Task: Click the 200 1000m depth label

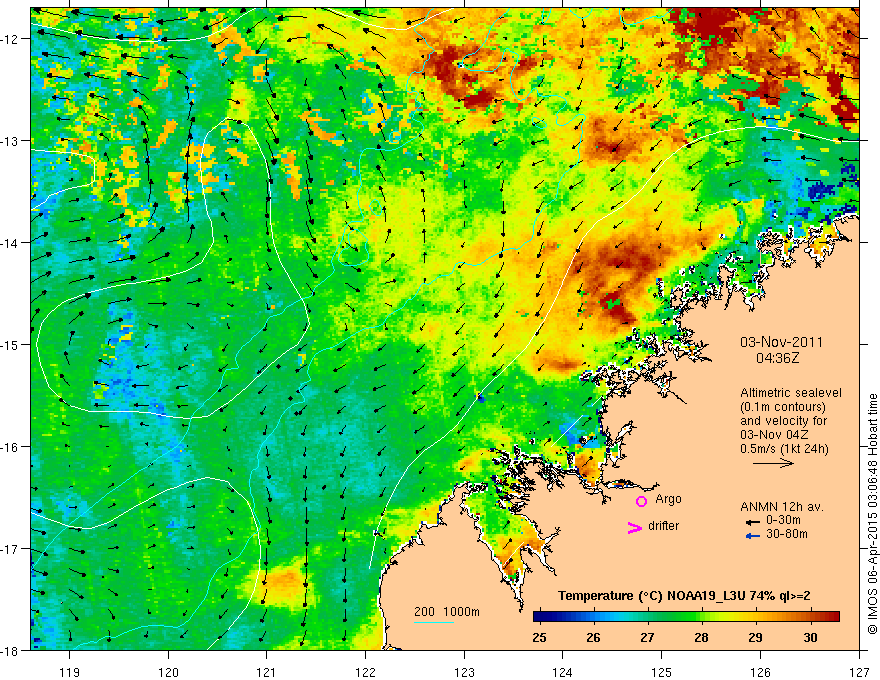Action: coord(447,612)
